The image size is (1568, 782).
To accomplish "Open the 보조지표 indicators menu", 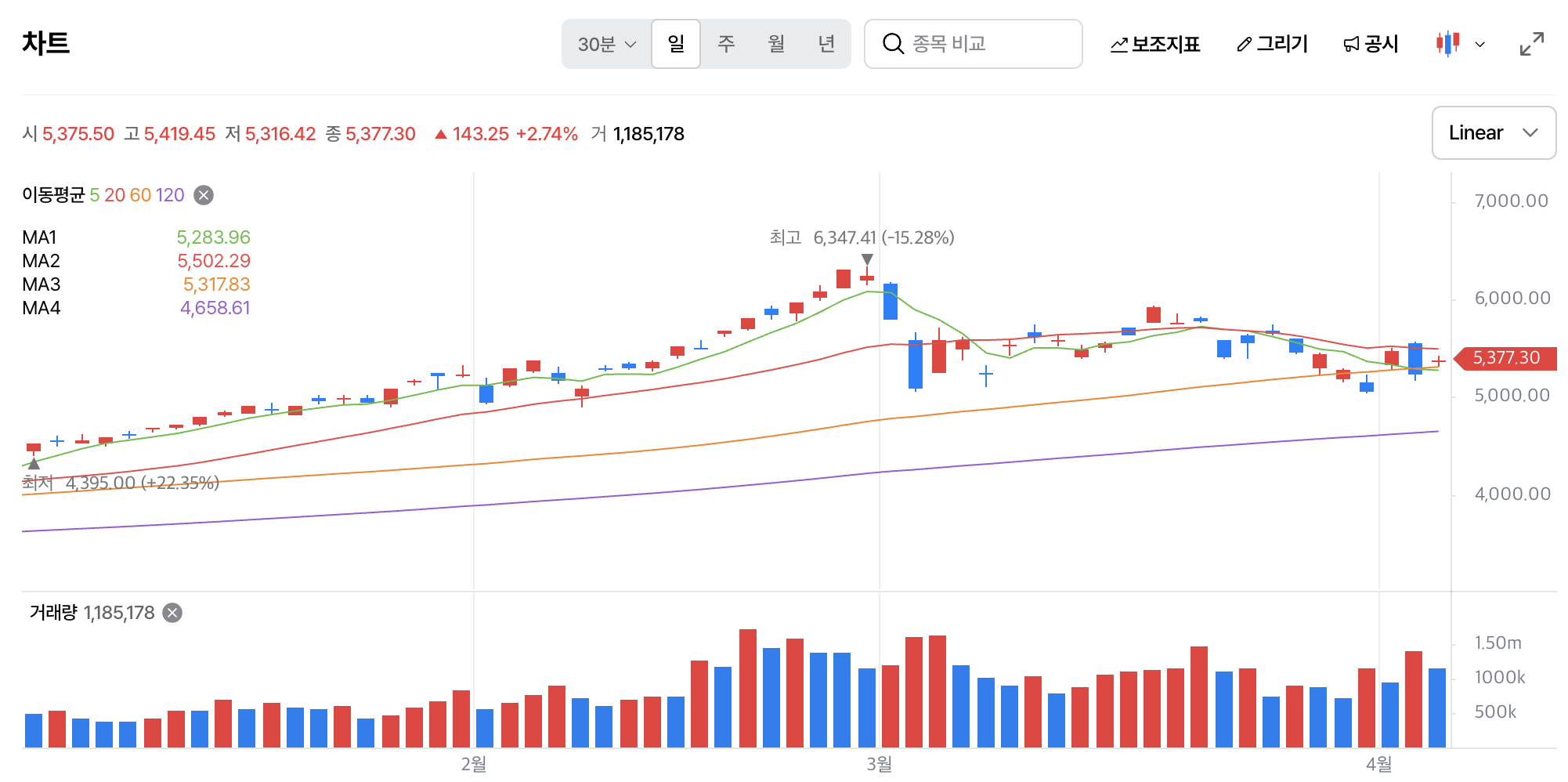I will pyautogui.click(x=1155, y=44).
